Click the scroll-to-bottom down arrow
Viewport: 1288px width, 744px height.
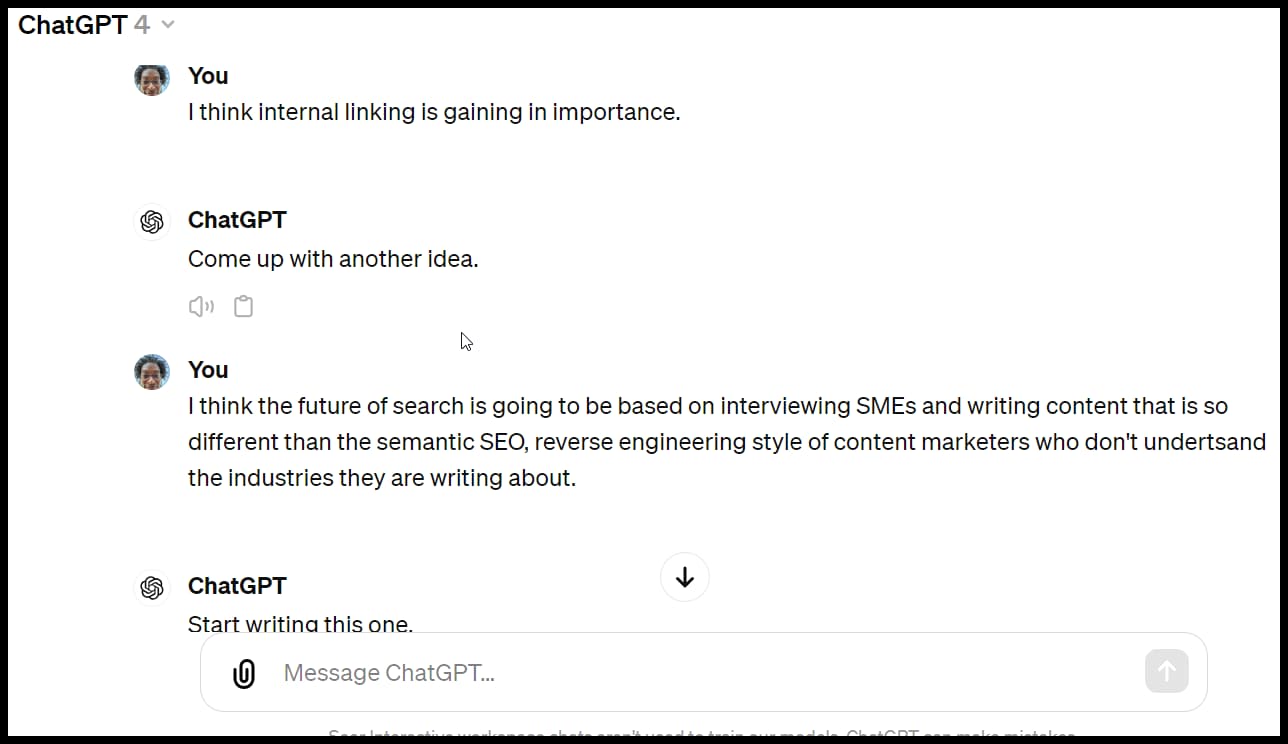(x=685, y=577)
